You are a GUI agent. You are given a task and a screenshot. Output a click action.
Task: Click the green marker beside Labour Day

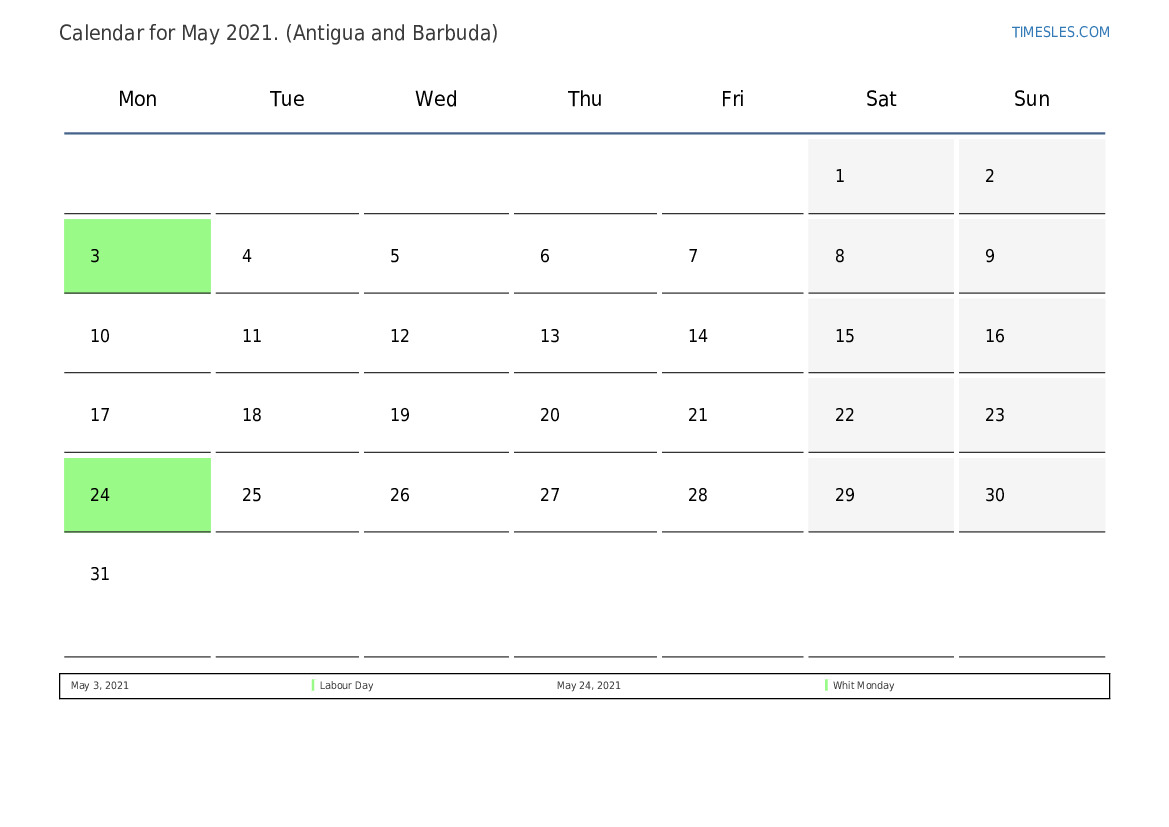tap(312, 685)
